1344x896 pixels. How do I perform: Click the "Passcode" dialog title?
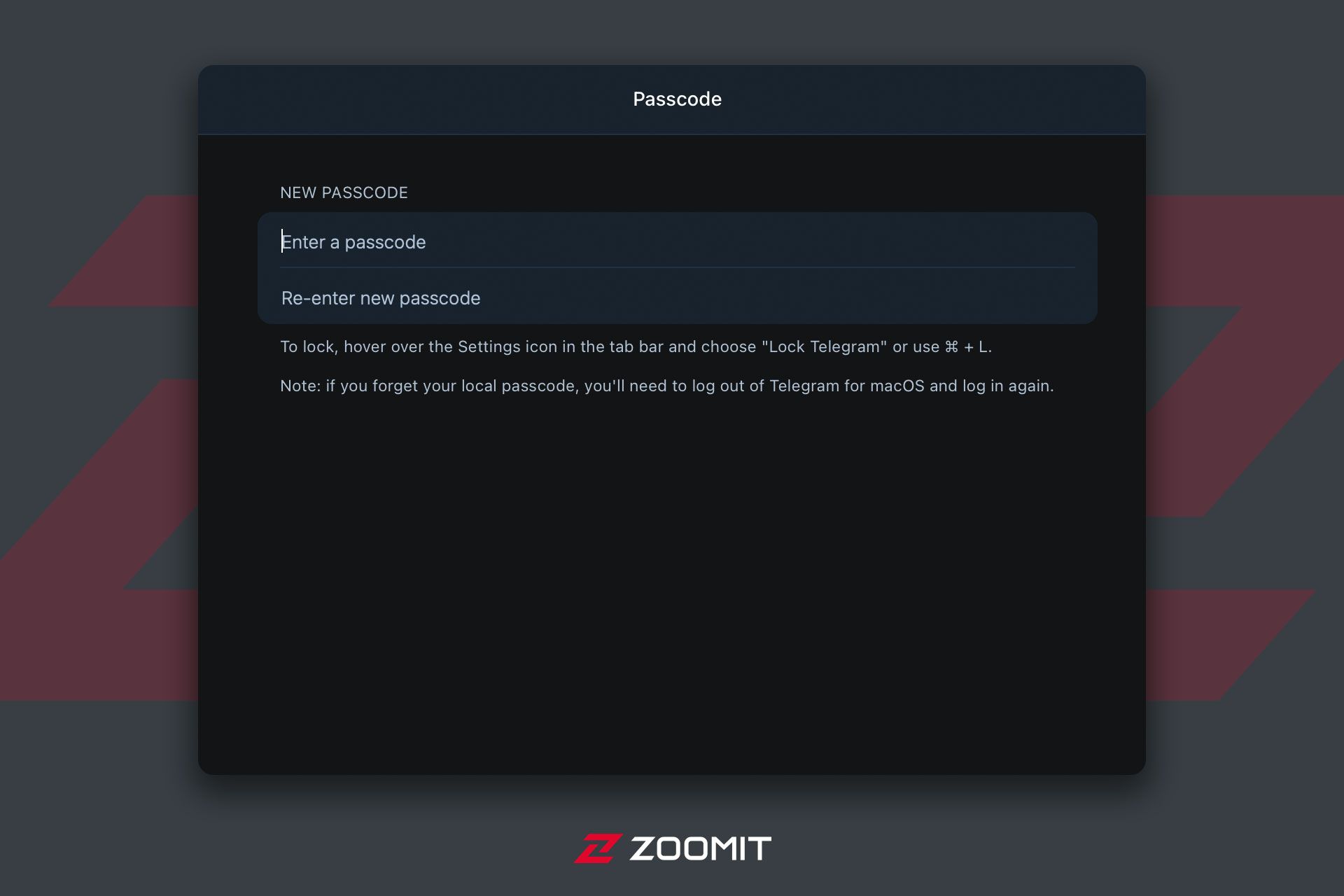pyautogui.click(x=677, y=99)
